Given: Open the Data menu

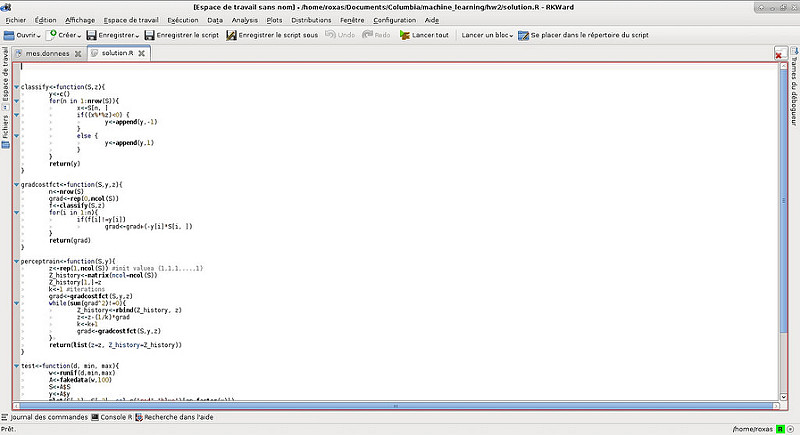Looking at the screenshot, I should tap(215, 20).
